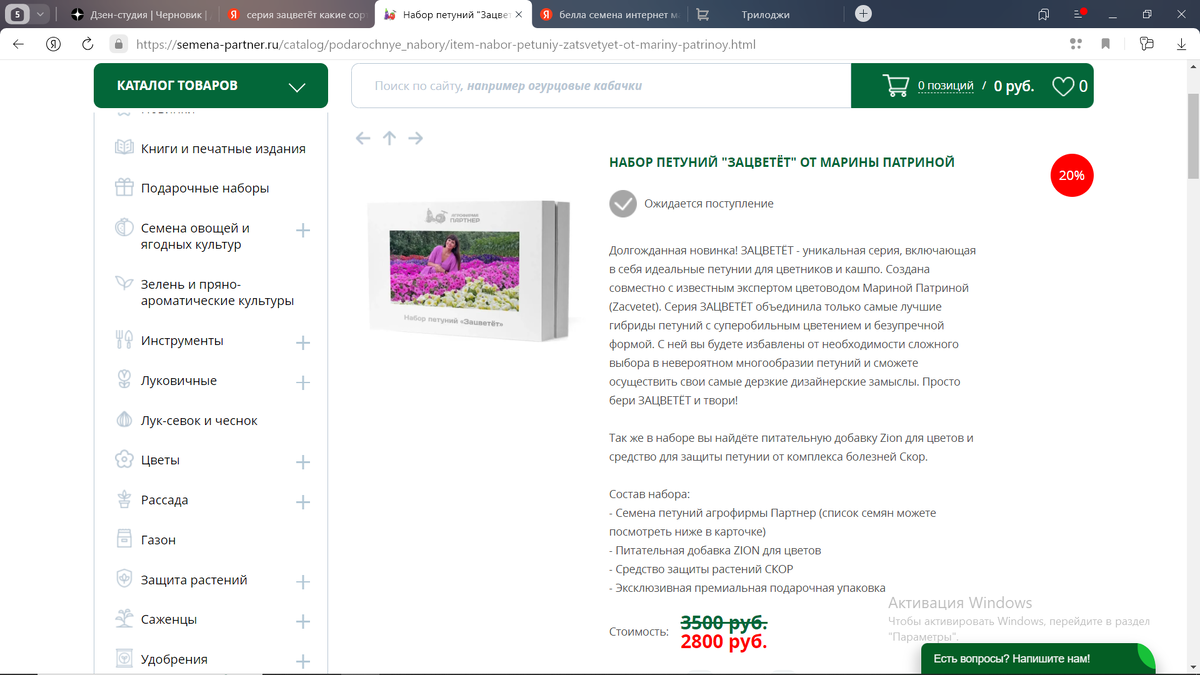Image resolution: width=1200 pixels, height=675 pixels.
Task: Expand Удобрения subcategories plus
Action: 303,662
